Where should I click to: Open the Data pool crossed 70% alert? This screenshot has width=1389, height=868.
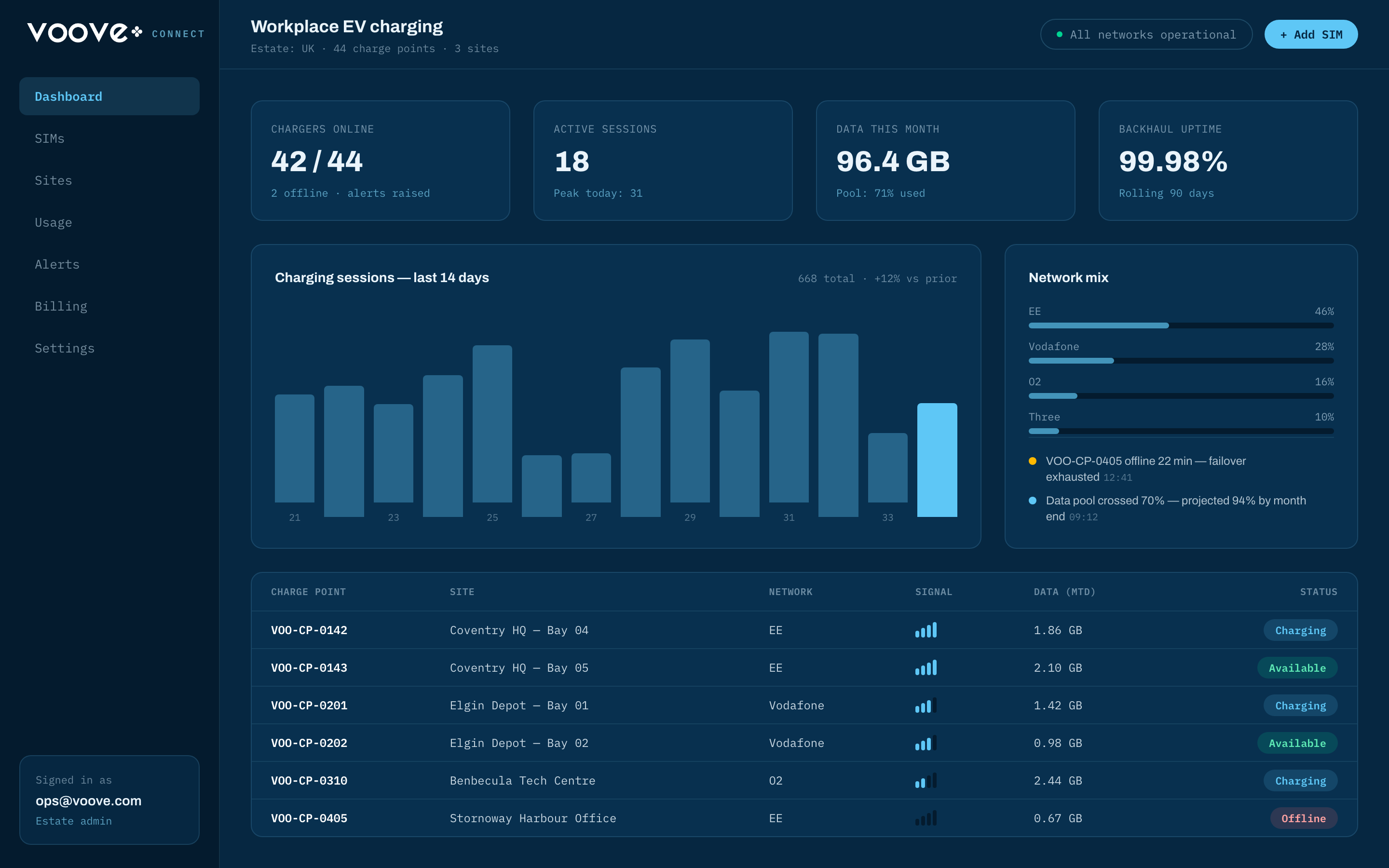tap(1181, 508)
